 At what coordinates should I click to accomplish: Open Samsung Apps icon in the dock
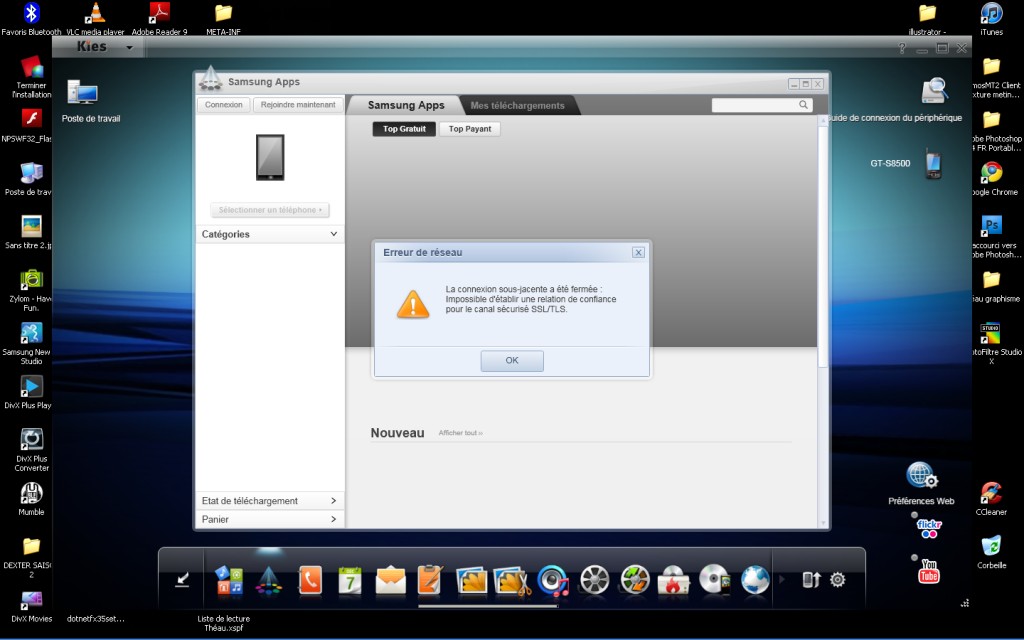[x=269, y=580]
